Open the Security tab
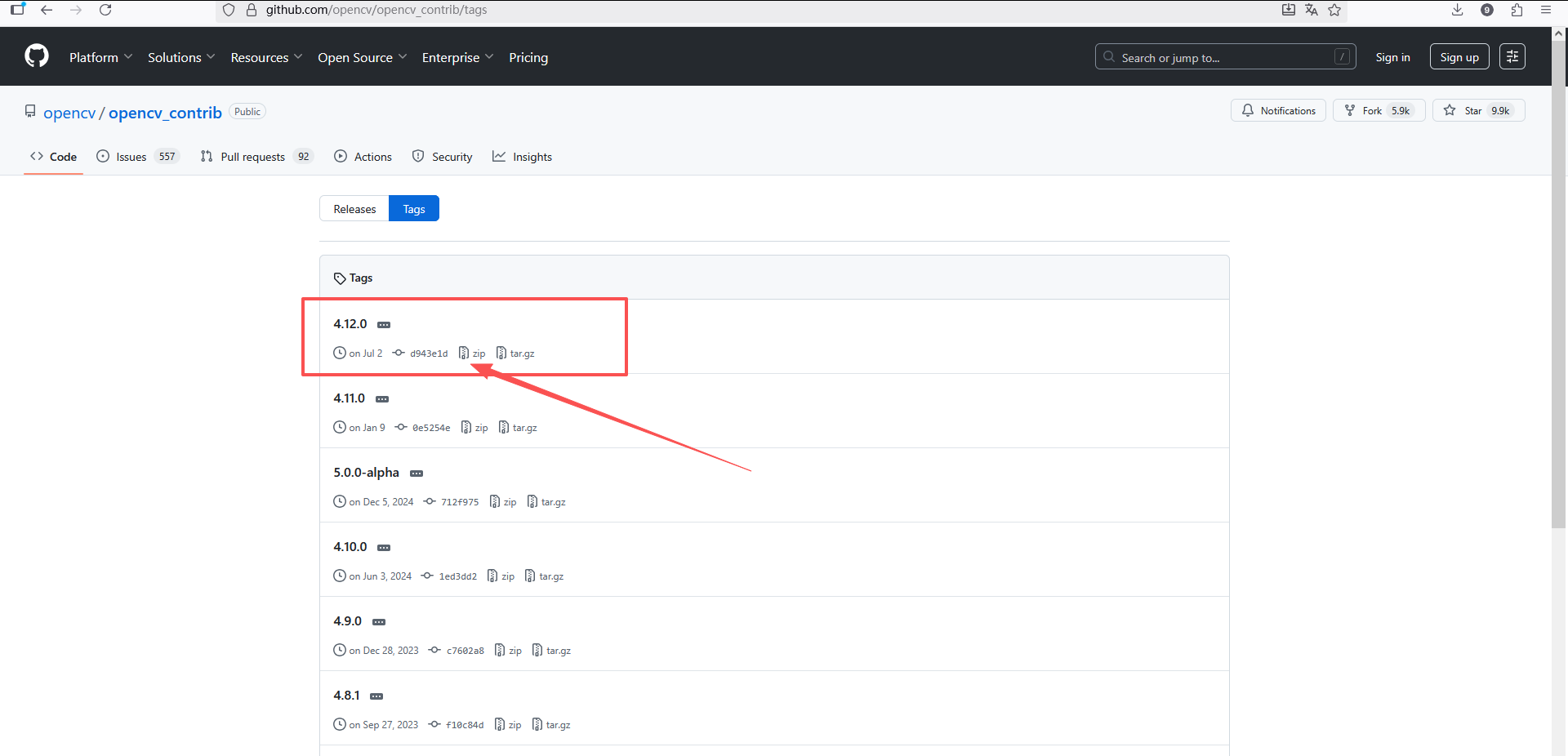 click(442, 157)
